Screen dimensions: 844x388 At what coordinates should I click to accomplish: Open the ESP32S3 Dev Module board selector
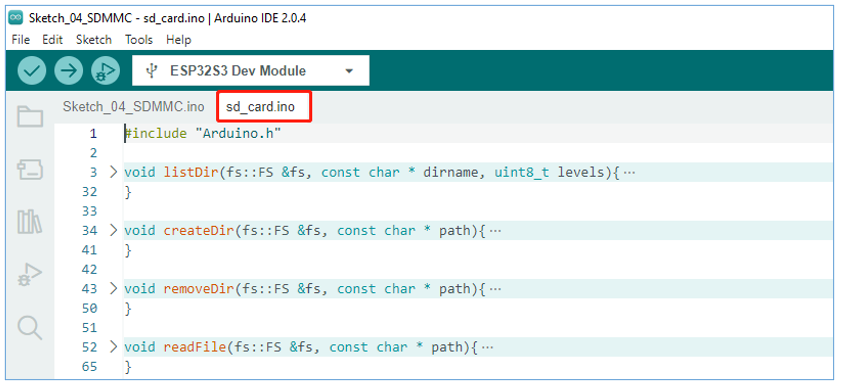(250, 70)
